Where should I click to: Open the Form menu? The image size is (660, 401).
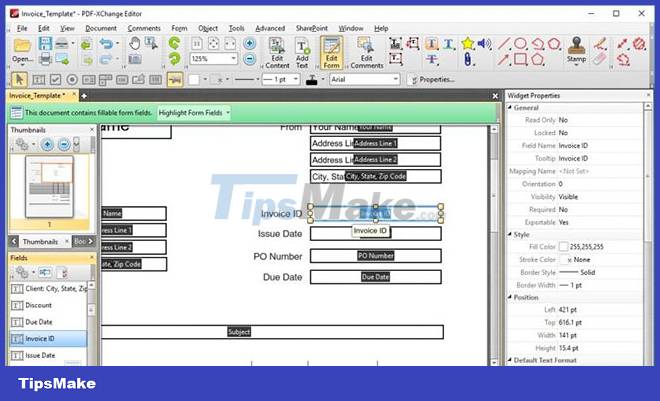179,28
